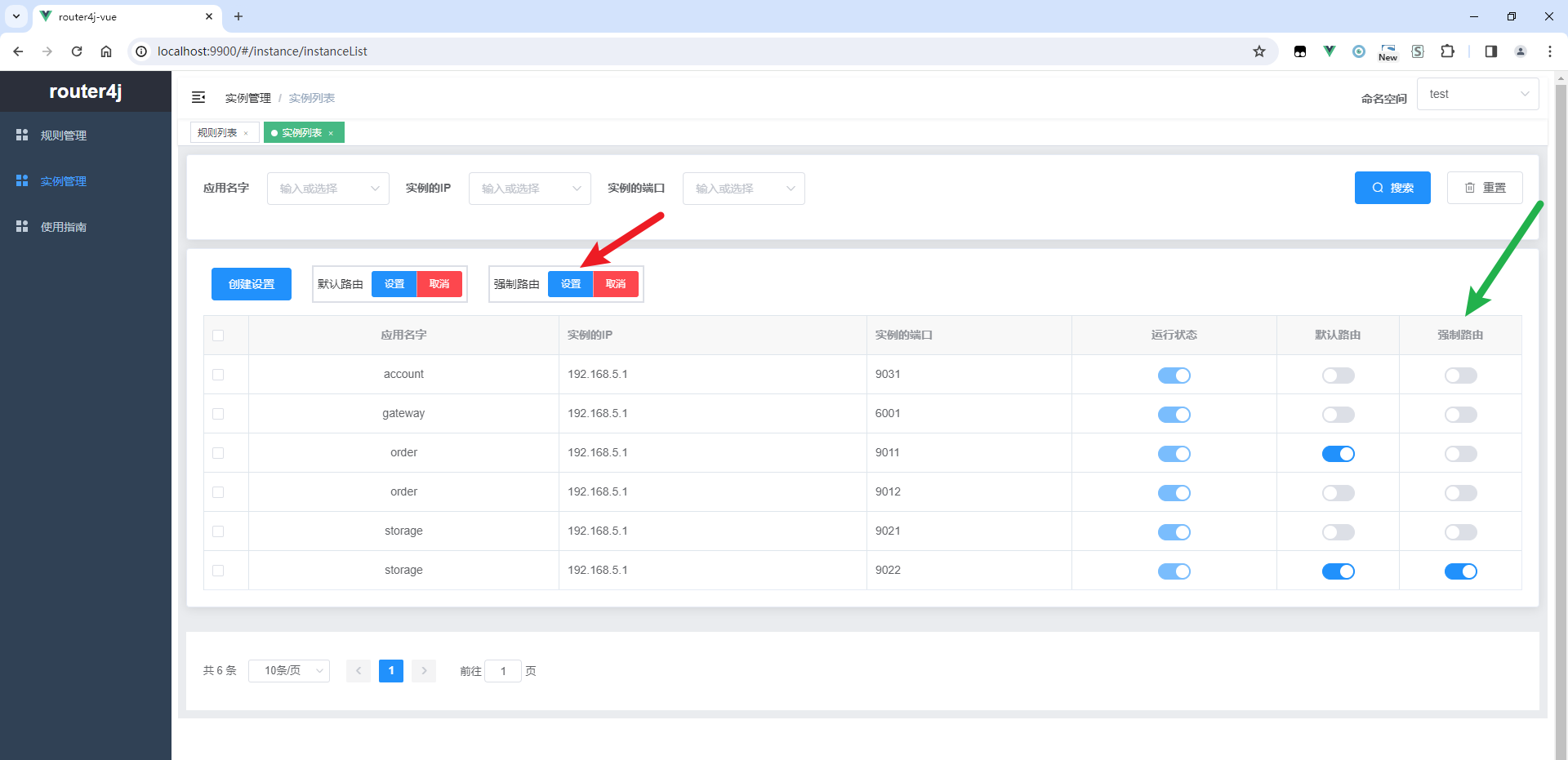Image resolution: width=1568 pixels, height=760 pixels.
Task: Open the Vue devtools extension icon
Action: [1330, 51]
